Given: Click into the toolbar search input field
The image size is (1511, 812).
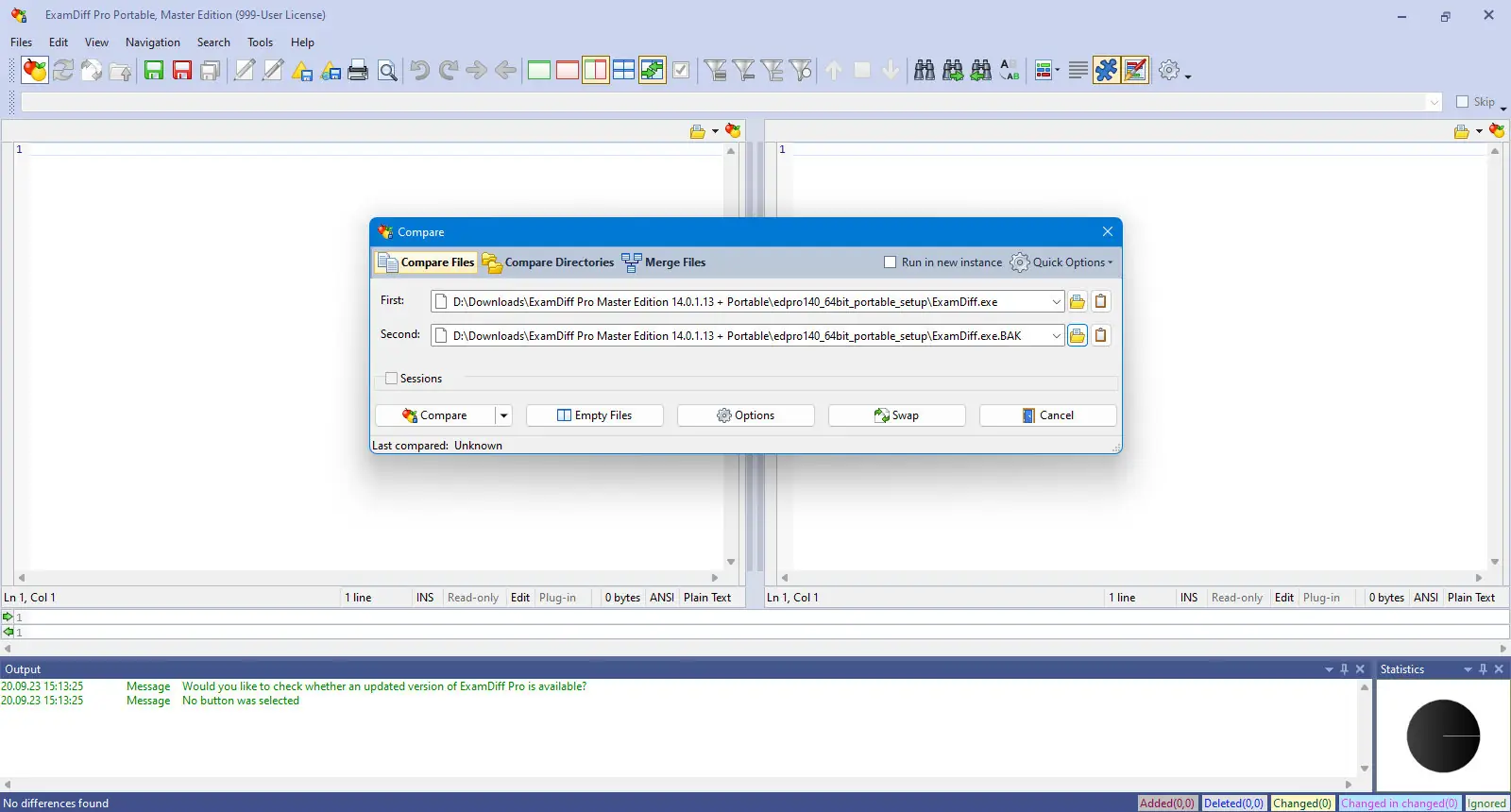Looking at the screenshot, I should [x=722, y=102].
